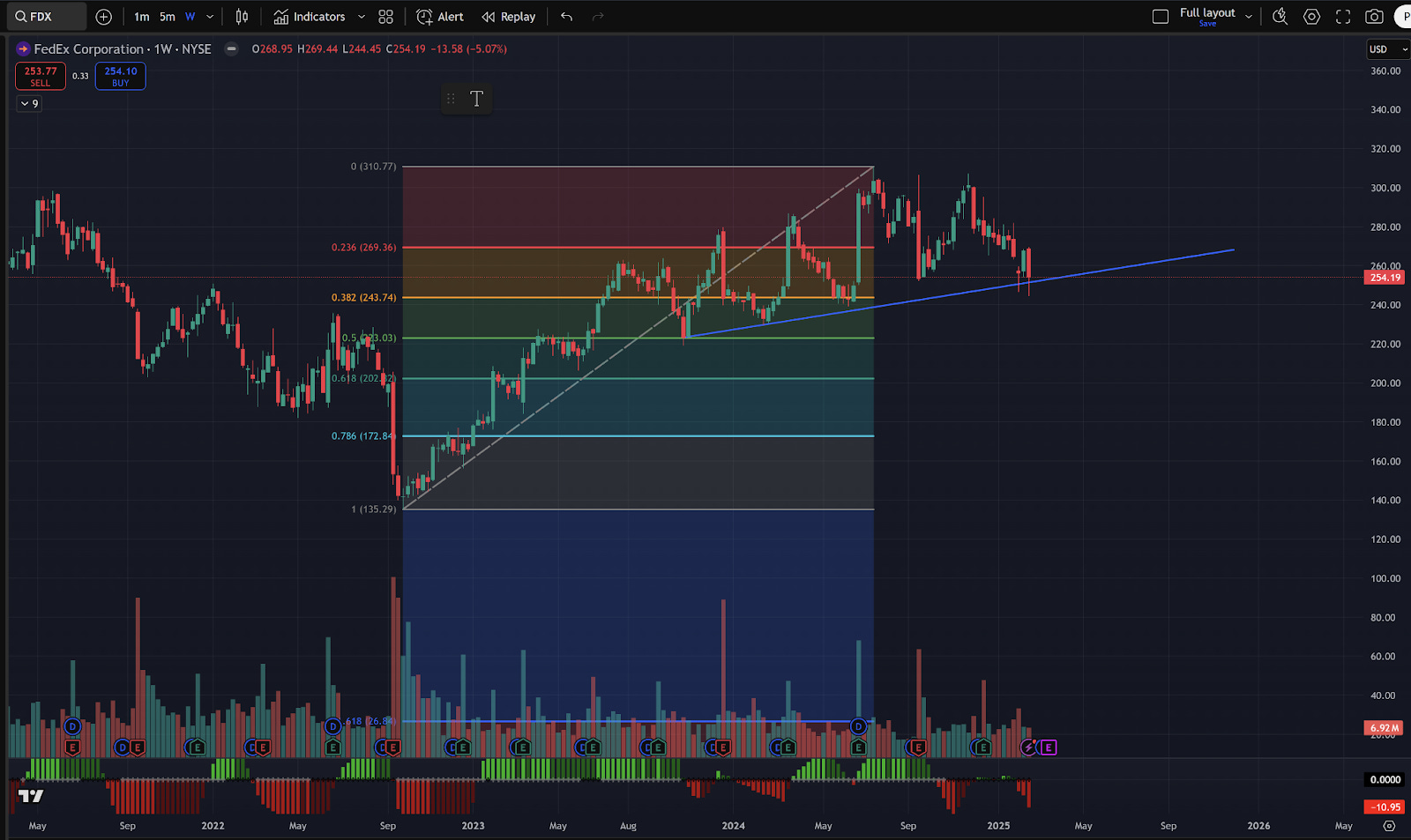Open the USD currency dropdown
Image resolution: width=1411 pixels, height=840 pixels.
[x=1388, y=49]
